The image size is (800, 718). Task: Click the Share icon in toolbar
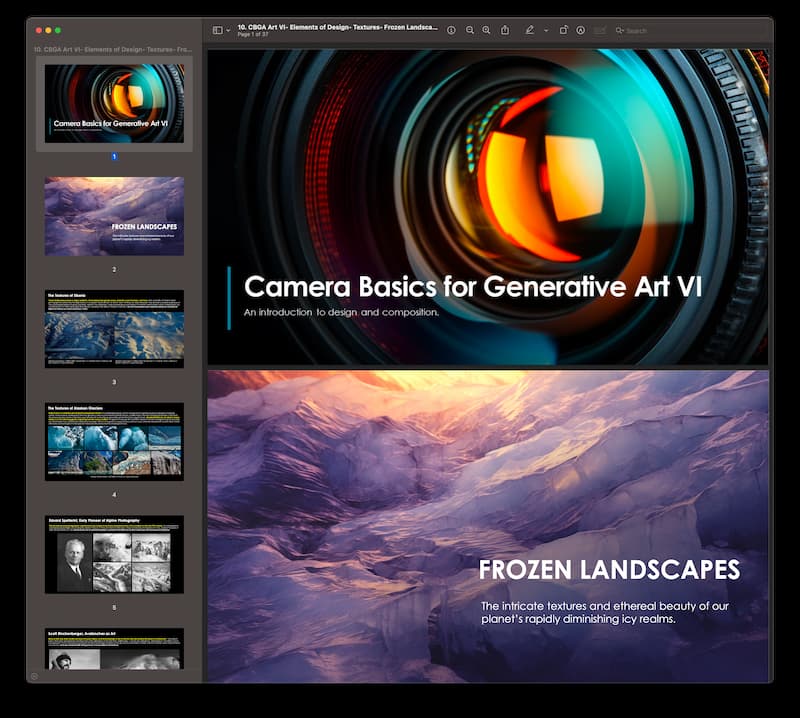pyautogui.click(x=505, y=30)
